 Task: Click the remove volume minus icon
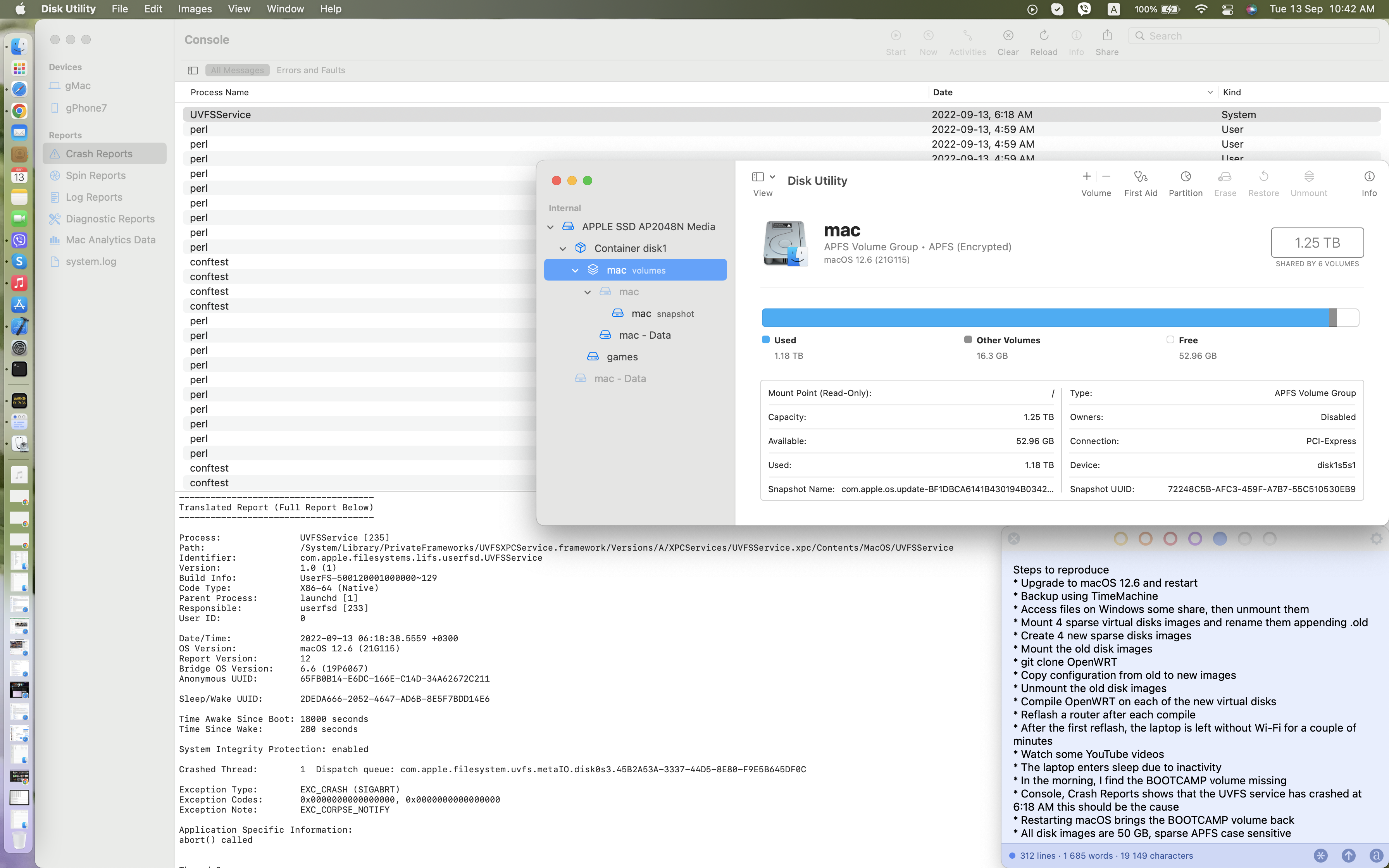click(x=1106, y=176)
